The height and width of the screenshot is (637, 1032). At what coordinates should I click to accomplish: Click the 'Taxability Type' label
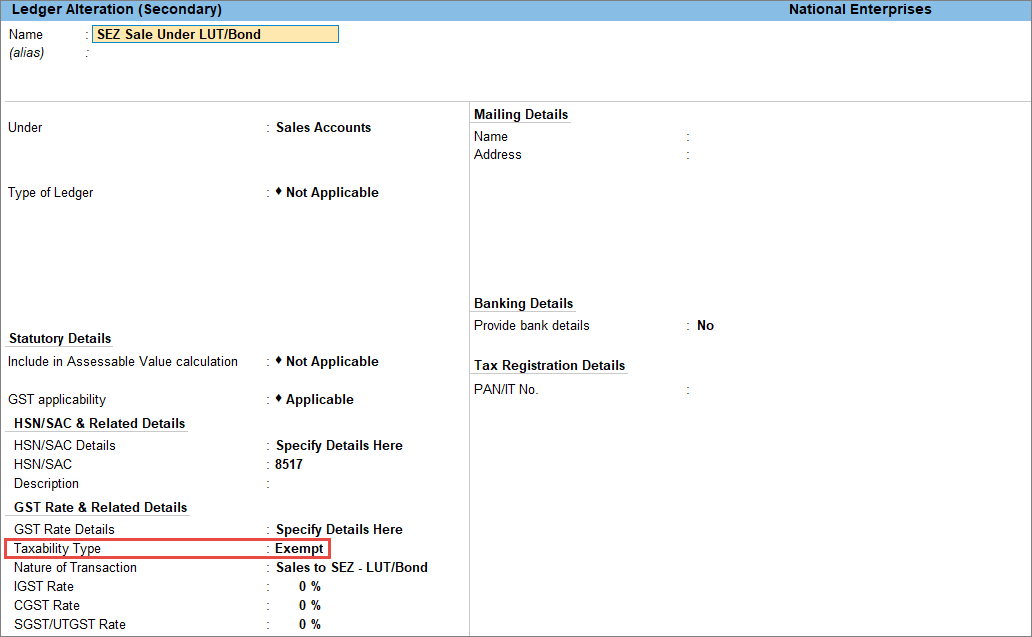tap(57, 549)
